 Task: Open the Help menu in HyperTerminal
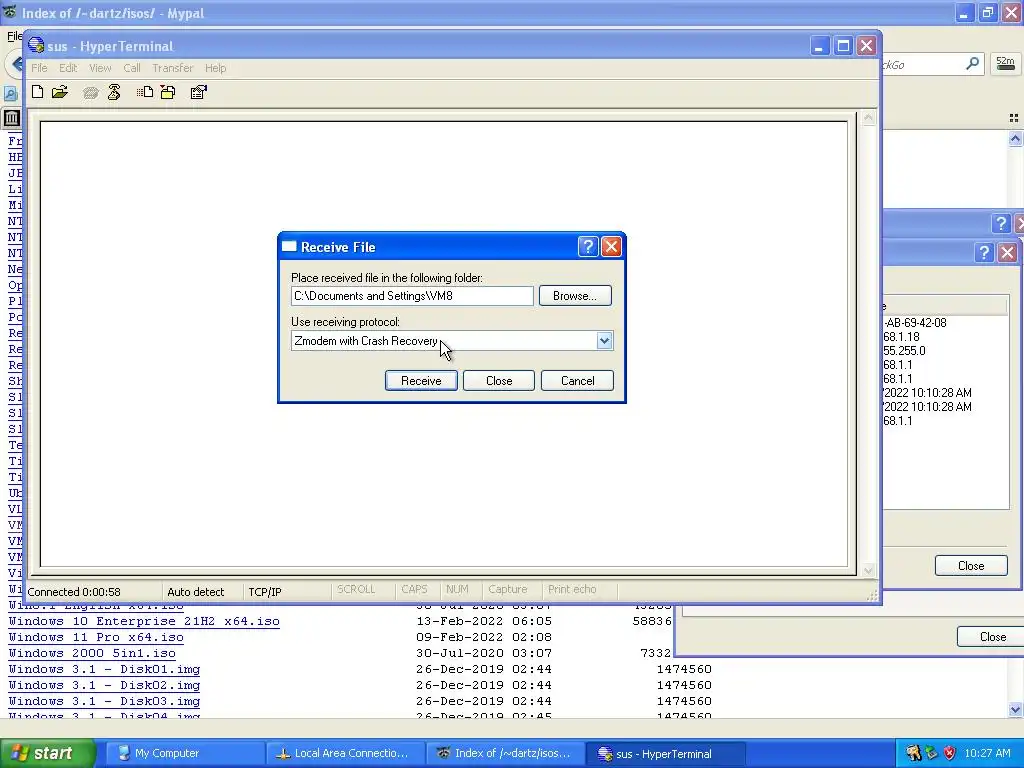click(x=216, y=68)
